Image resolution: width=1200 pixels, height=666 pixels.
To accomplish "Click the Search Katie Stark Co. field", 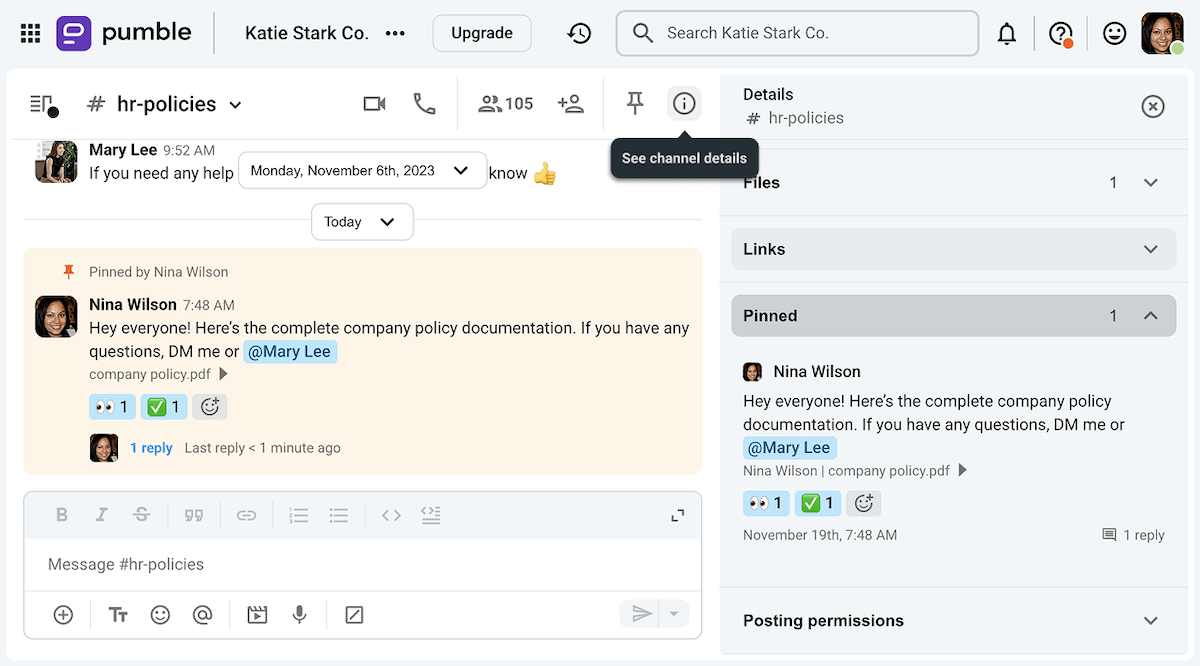I will pyautogui.click(x=797, y=32).
